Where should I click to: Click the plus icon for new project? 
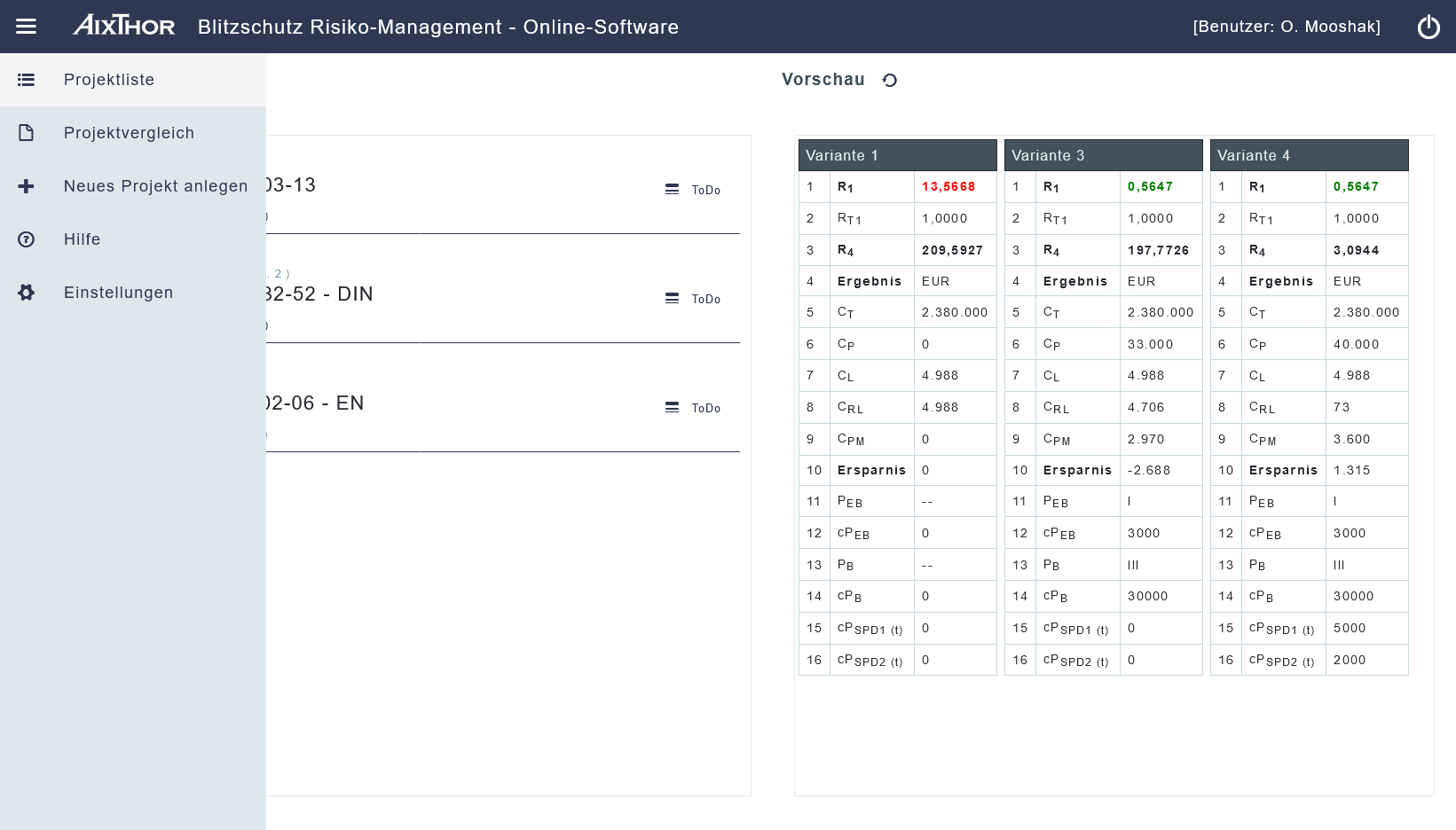27,186
